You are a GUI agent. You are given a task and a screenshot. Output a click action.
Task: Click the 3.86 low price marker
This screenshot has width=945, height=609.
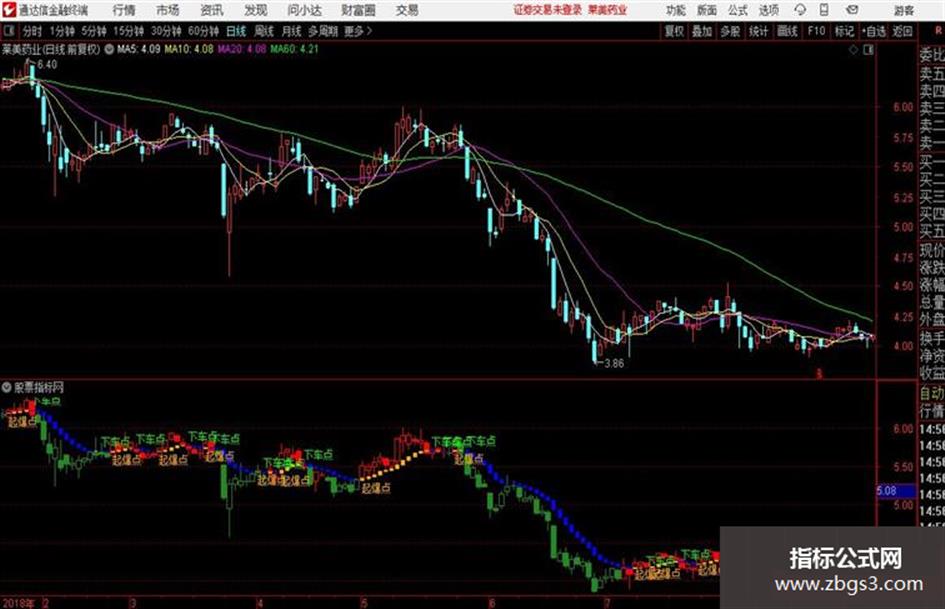click(x=614, y=363)
